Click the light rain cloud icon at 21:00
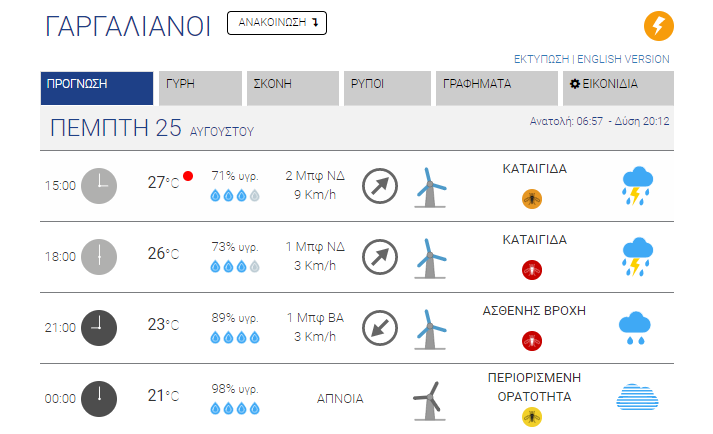 pyautogui.click(x=635, y=328)
